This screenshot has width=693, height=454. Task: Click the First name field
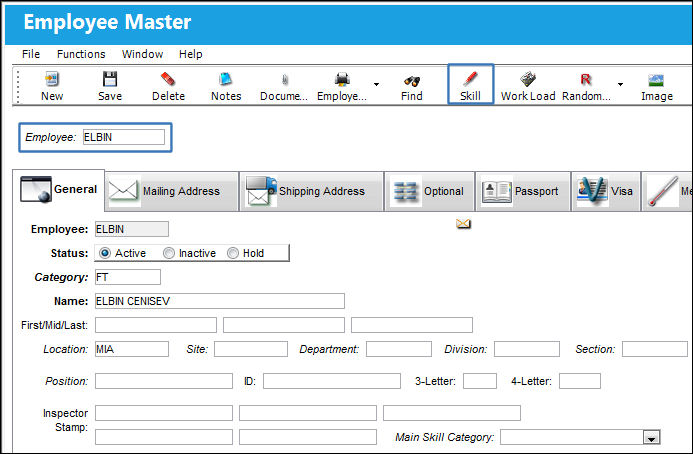pos(156,325)
